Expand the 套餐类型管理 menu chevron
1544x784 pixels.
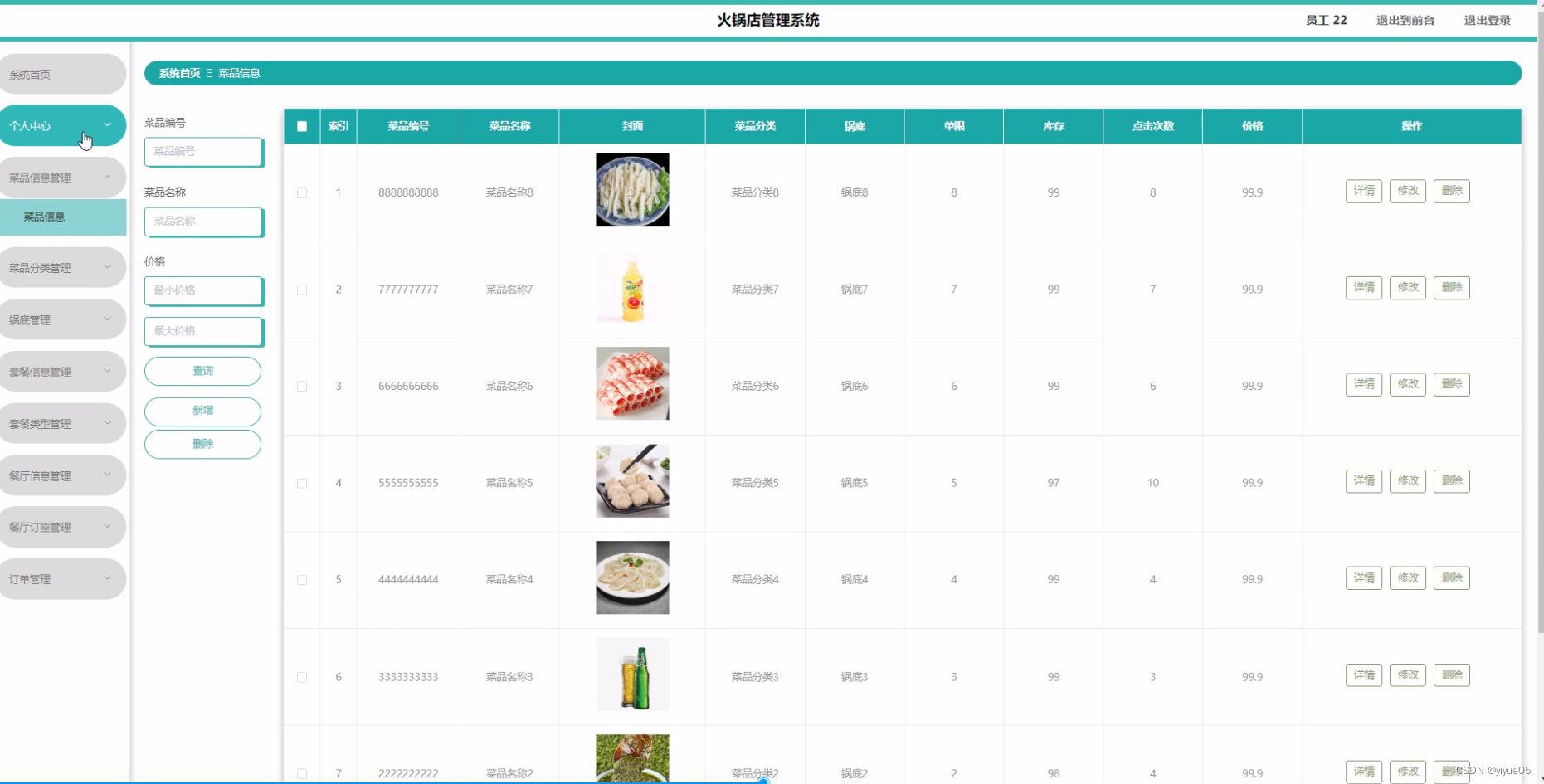tap(107, 423)
